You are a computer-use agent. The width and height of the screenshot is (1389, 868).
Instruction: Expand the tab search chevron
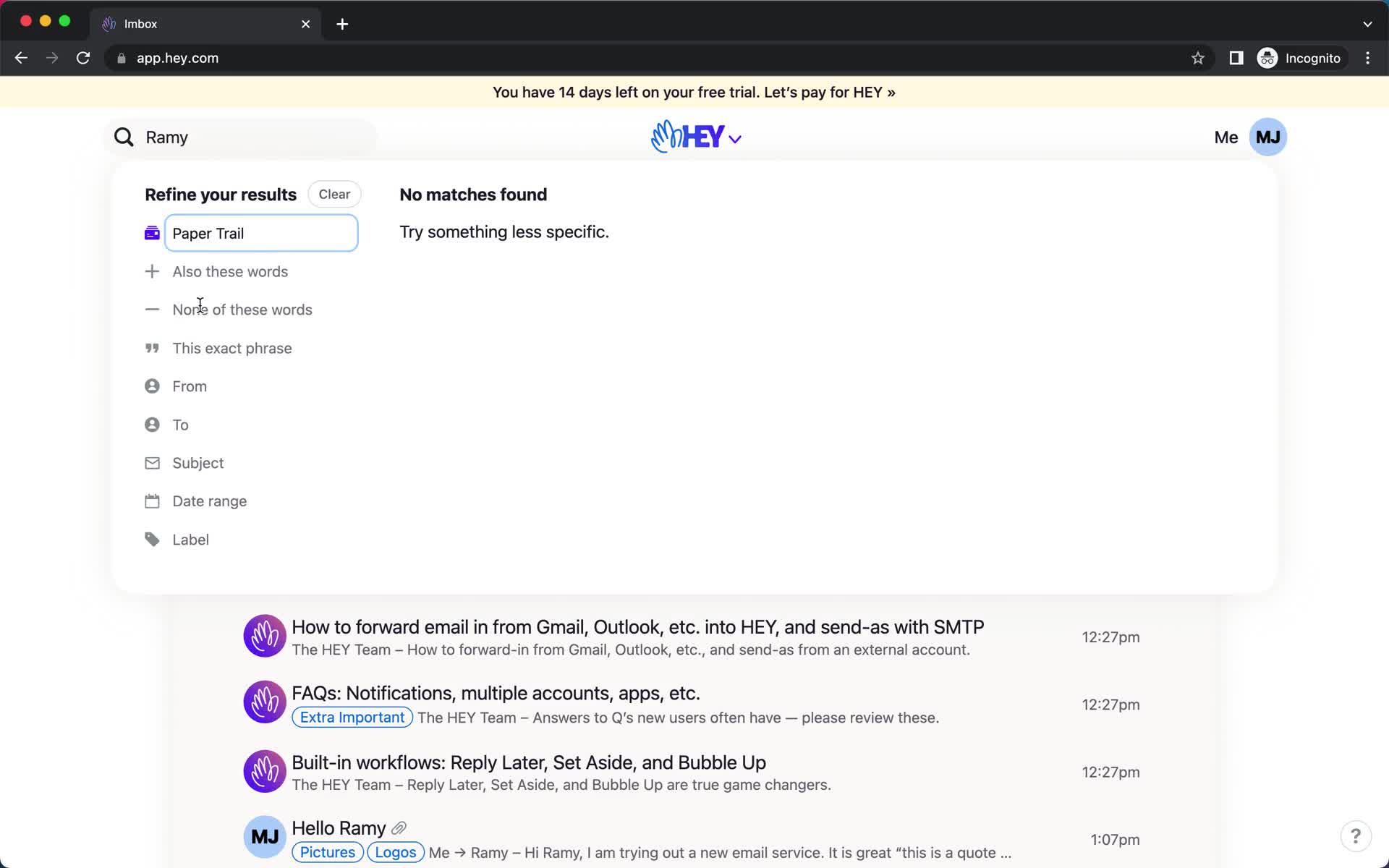pyautogui.click(x=1367, y=24)
